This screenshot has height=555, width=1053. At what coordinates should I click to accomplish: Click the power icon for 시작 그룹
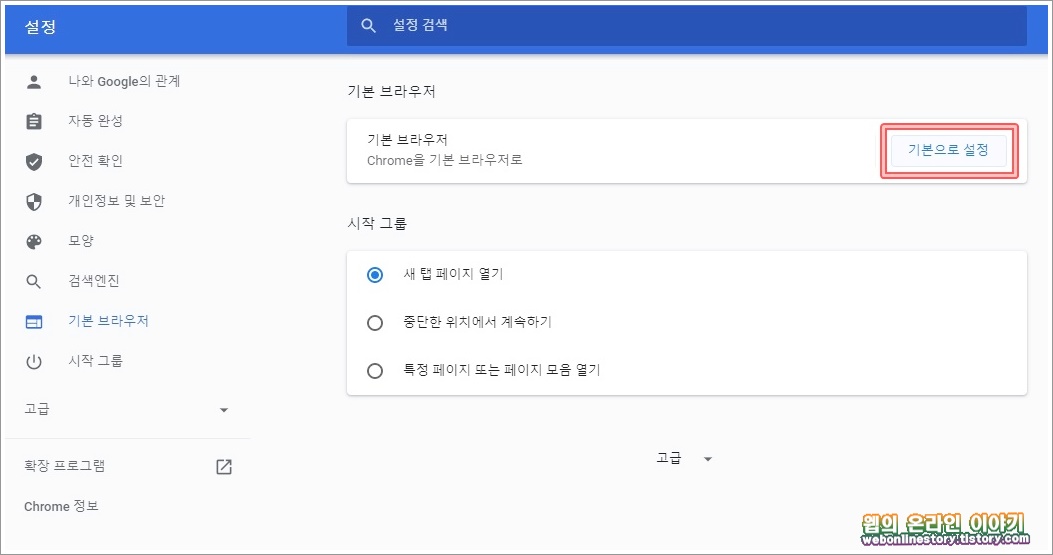[x=34, y=361]
